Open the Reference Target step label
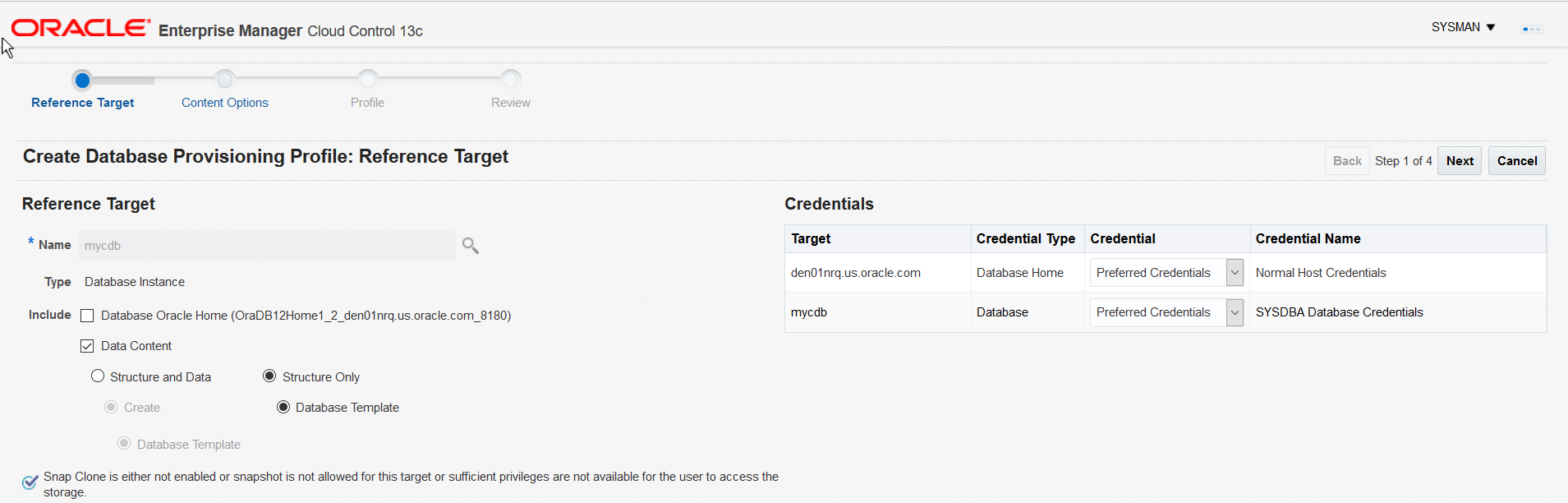1568x503 pixels. (x=82, y=103)
